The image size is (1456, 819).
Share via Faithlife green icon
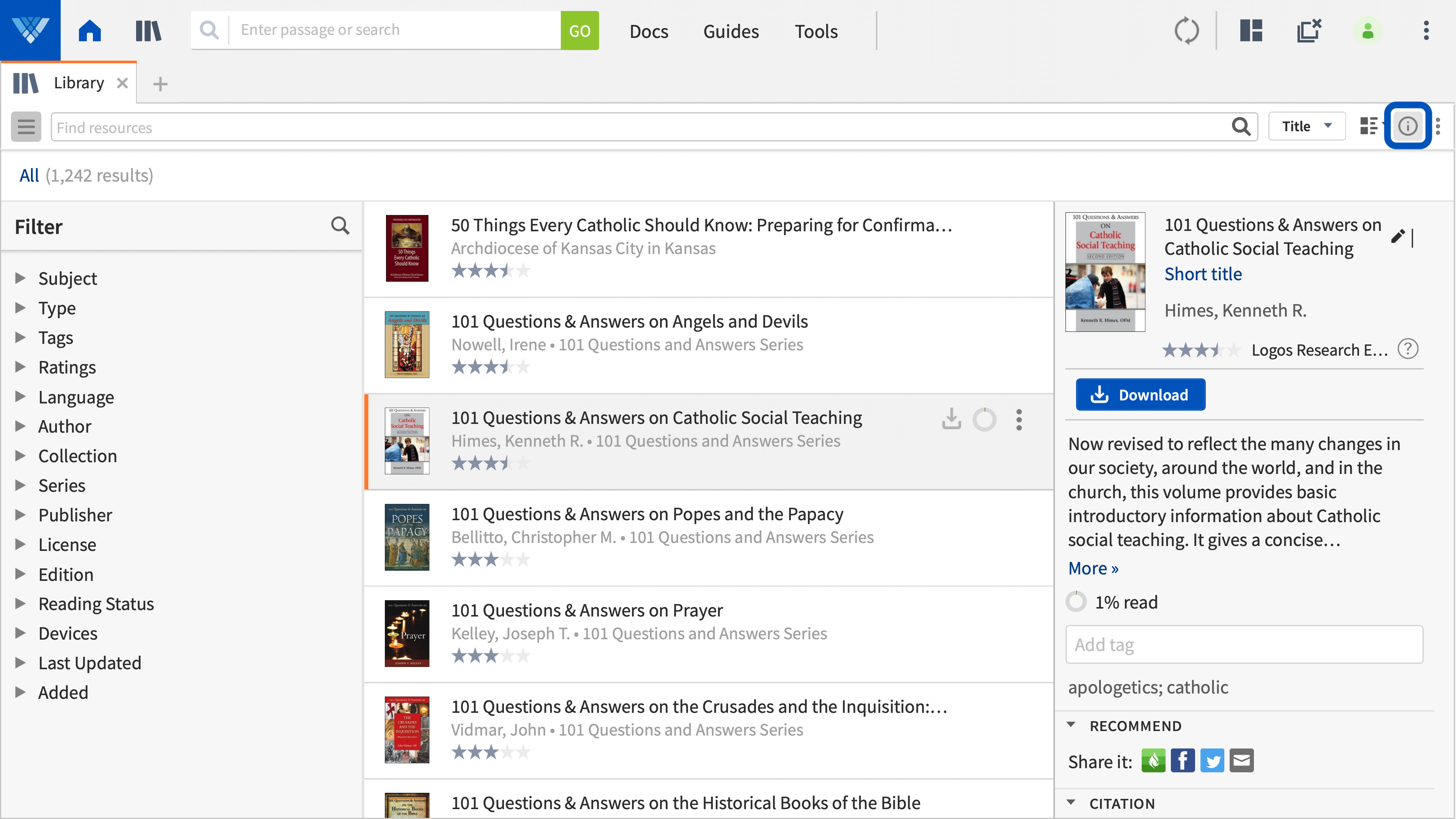[x=1153, y=761]
